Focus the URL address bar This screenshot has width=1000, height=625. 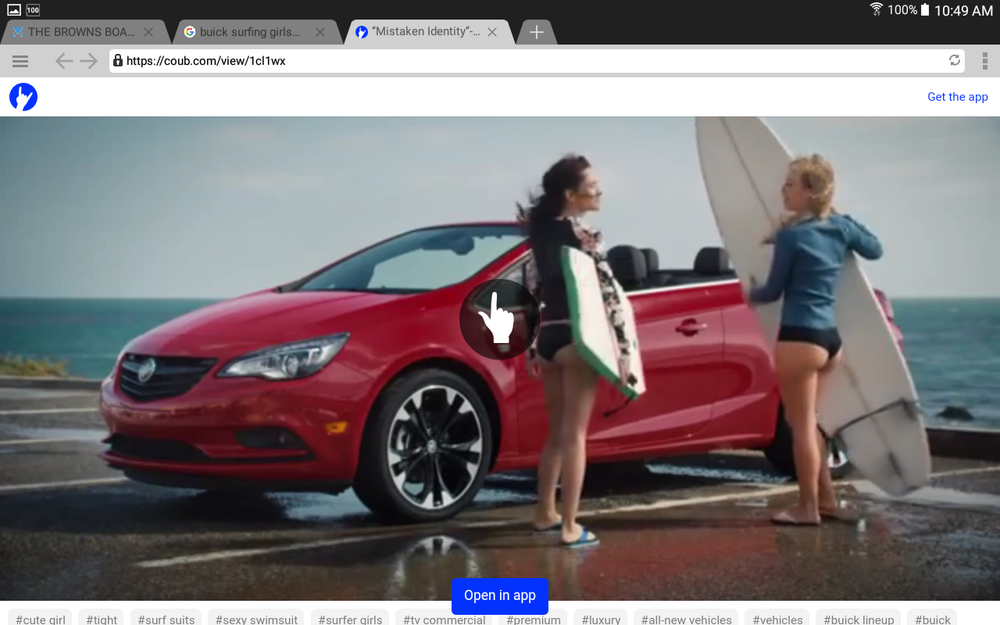point(536,61)
